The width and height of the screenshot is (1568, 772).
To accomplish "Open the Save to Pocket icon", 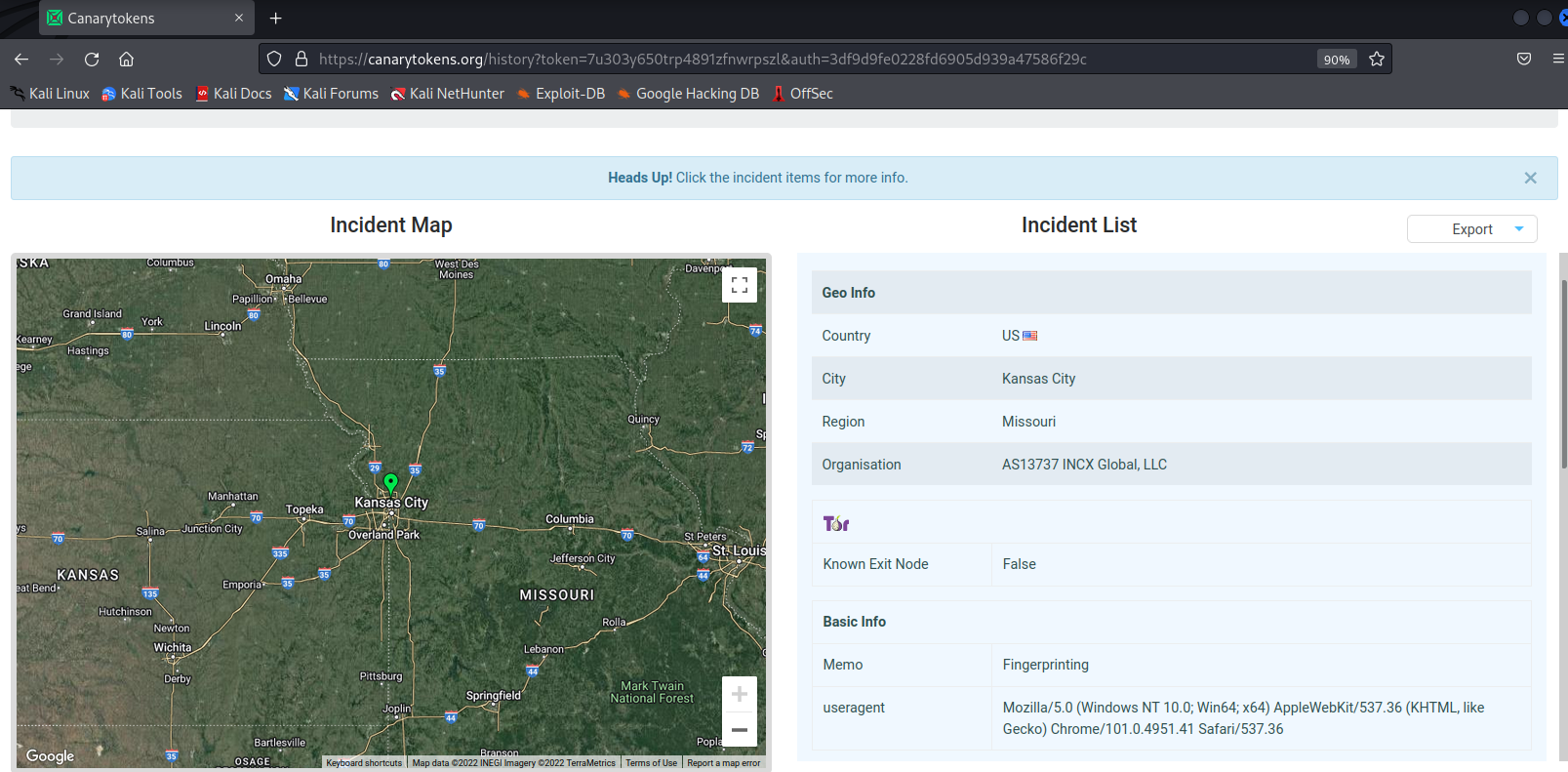I will [1524, 60].
